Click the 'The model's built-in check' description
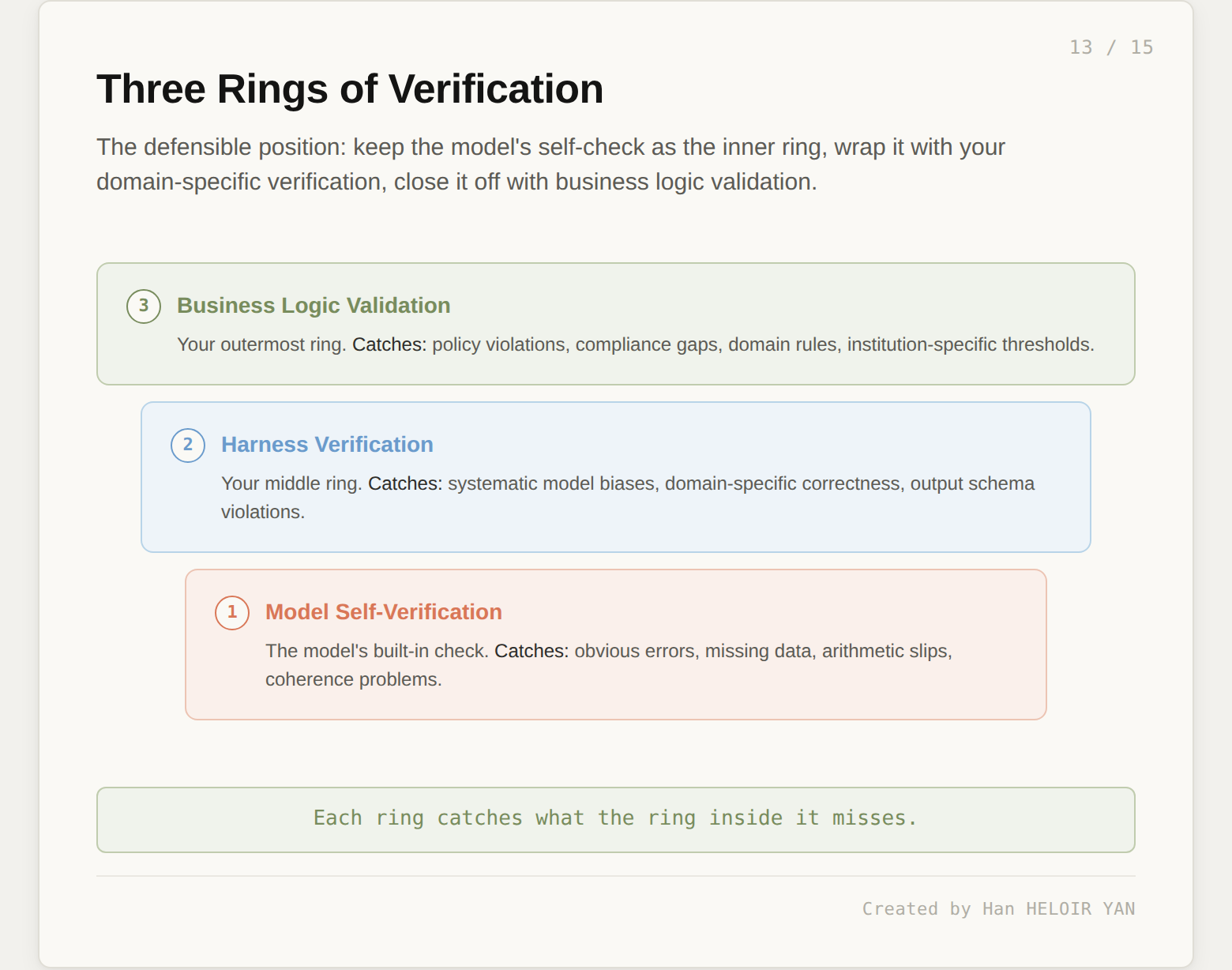Viewport: 1232px width, 970px height. click(609, 665)
